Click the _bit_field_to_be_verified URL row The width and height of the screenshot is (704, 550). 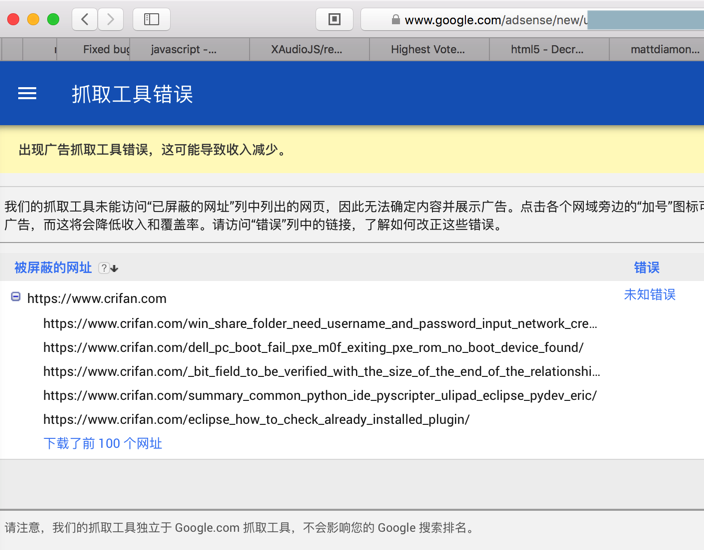[x=321, y=372]
